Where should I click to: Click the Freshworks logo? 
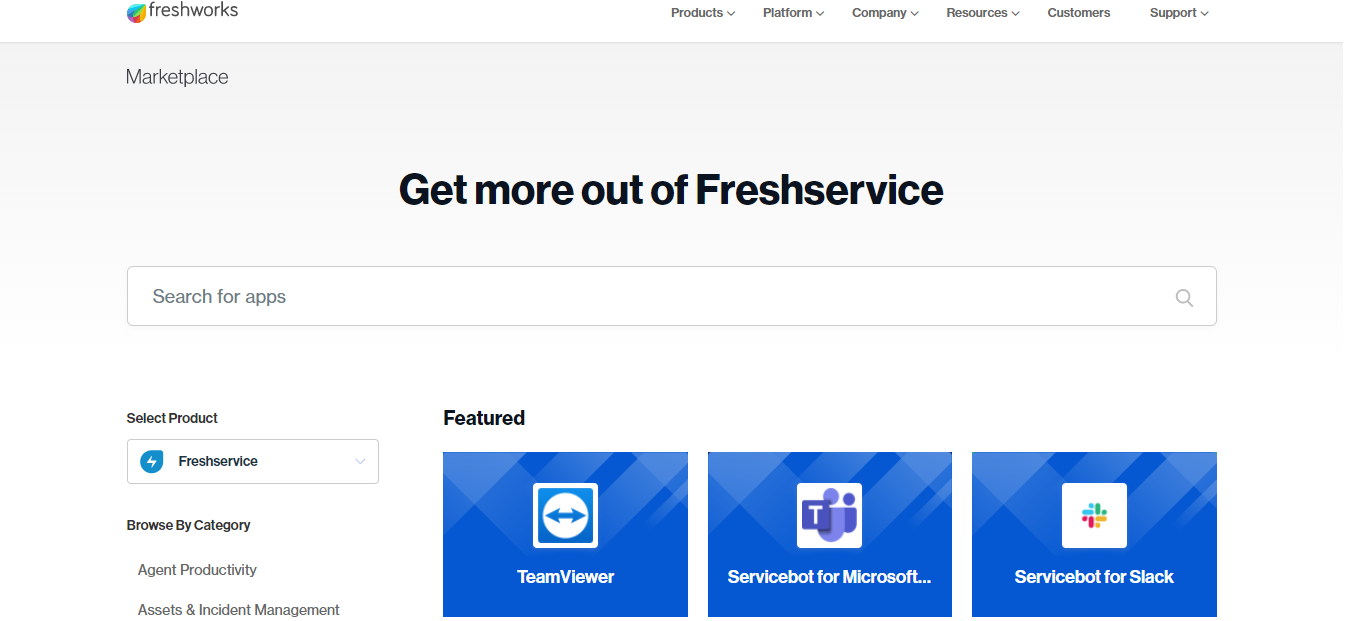[182, 12]
